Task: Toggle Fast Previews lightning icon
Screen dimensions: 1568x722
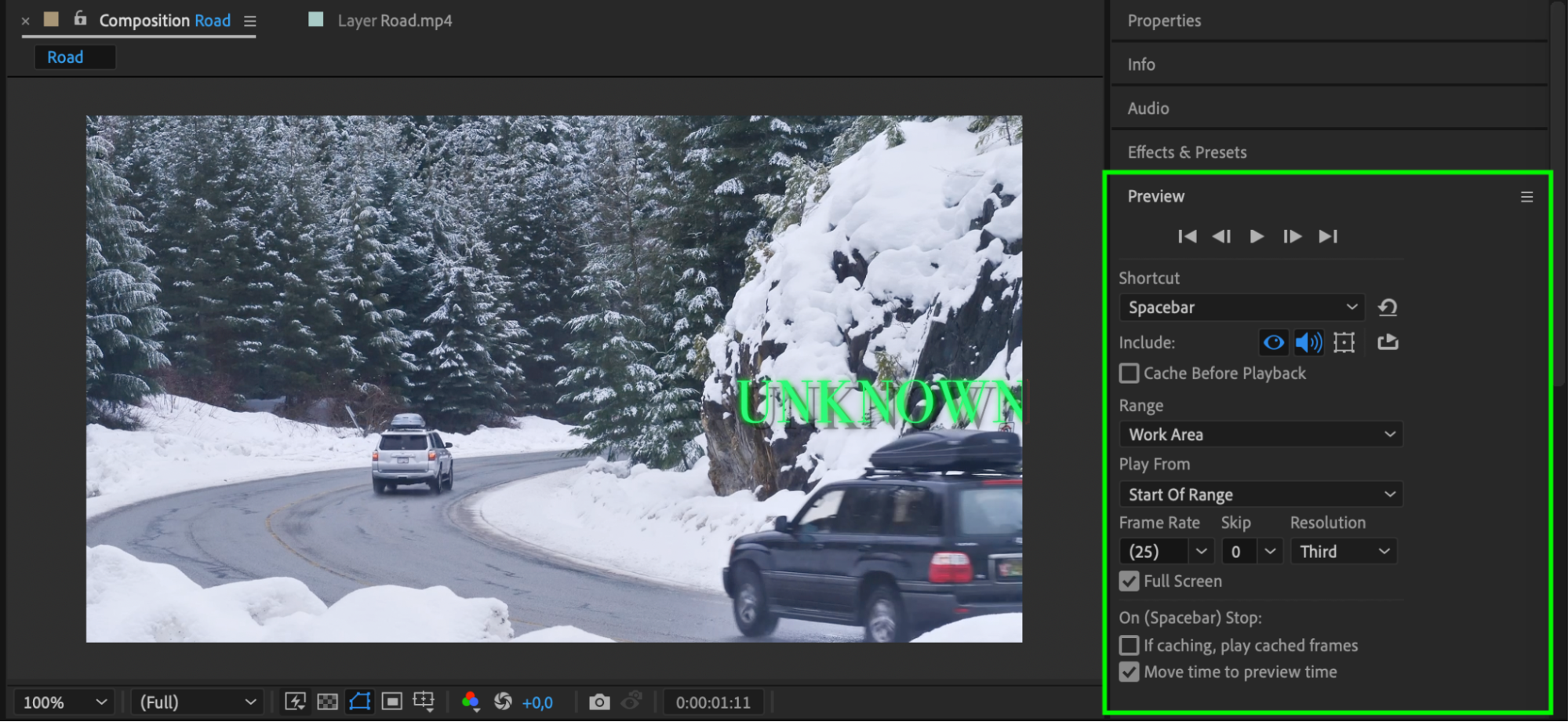Action: [x=295, y=702]
